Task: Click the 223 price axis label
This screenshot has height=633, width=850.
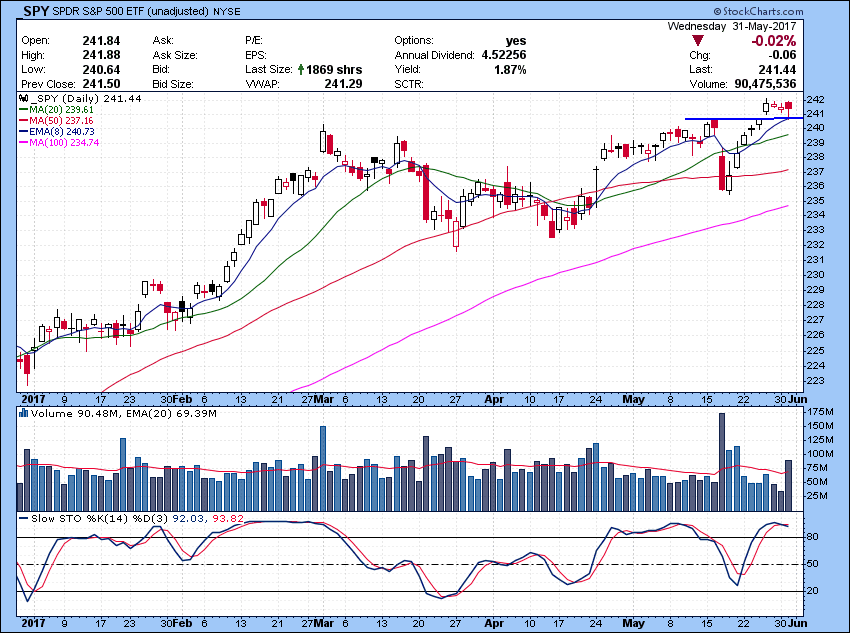Action: 816,381
